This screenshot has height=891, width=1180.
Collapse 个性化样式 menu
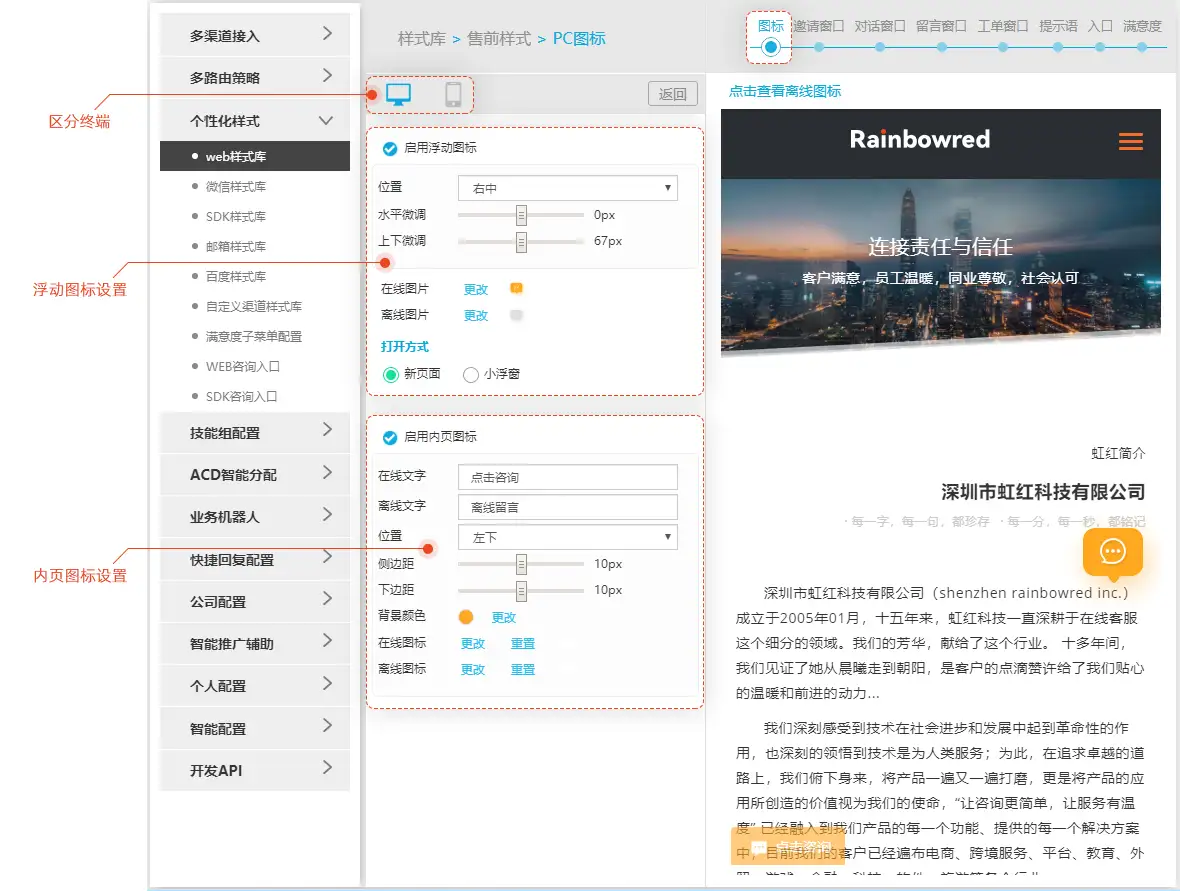coord(254,120)
